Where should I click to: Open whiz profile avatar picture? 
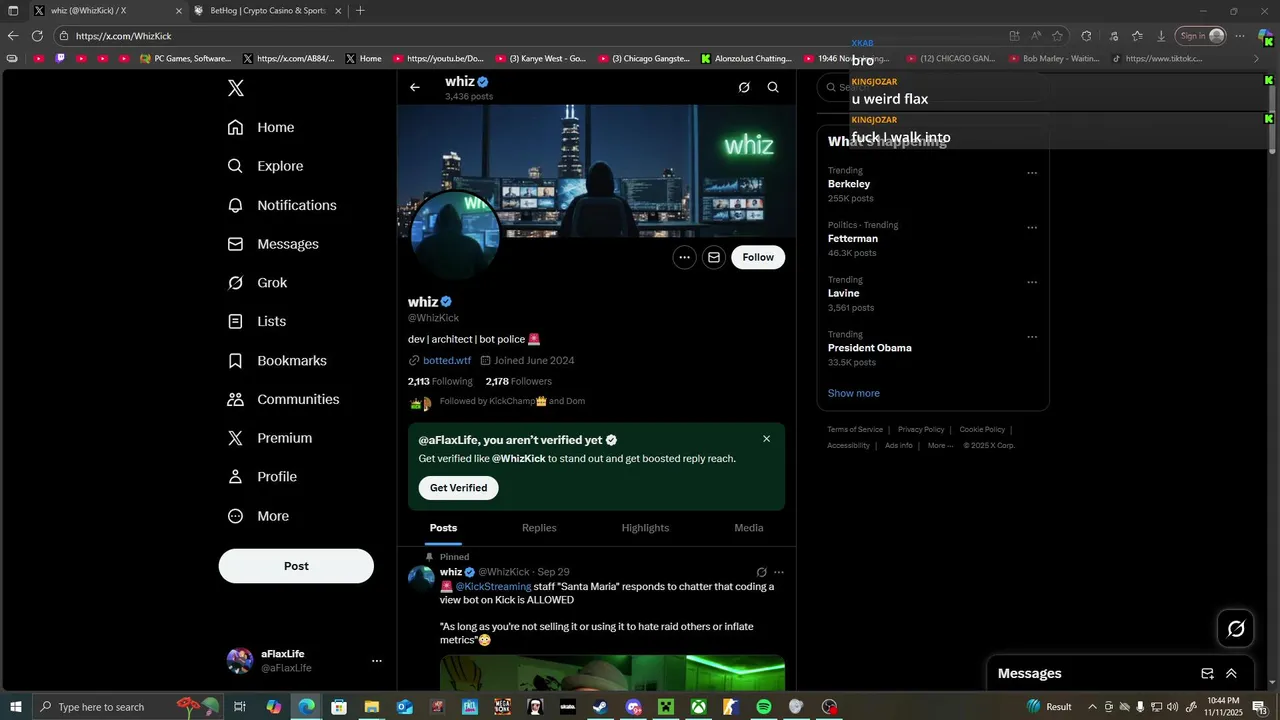455,234
